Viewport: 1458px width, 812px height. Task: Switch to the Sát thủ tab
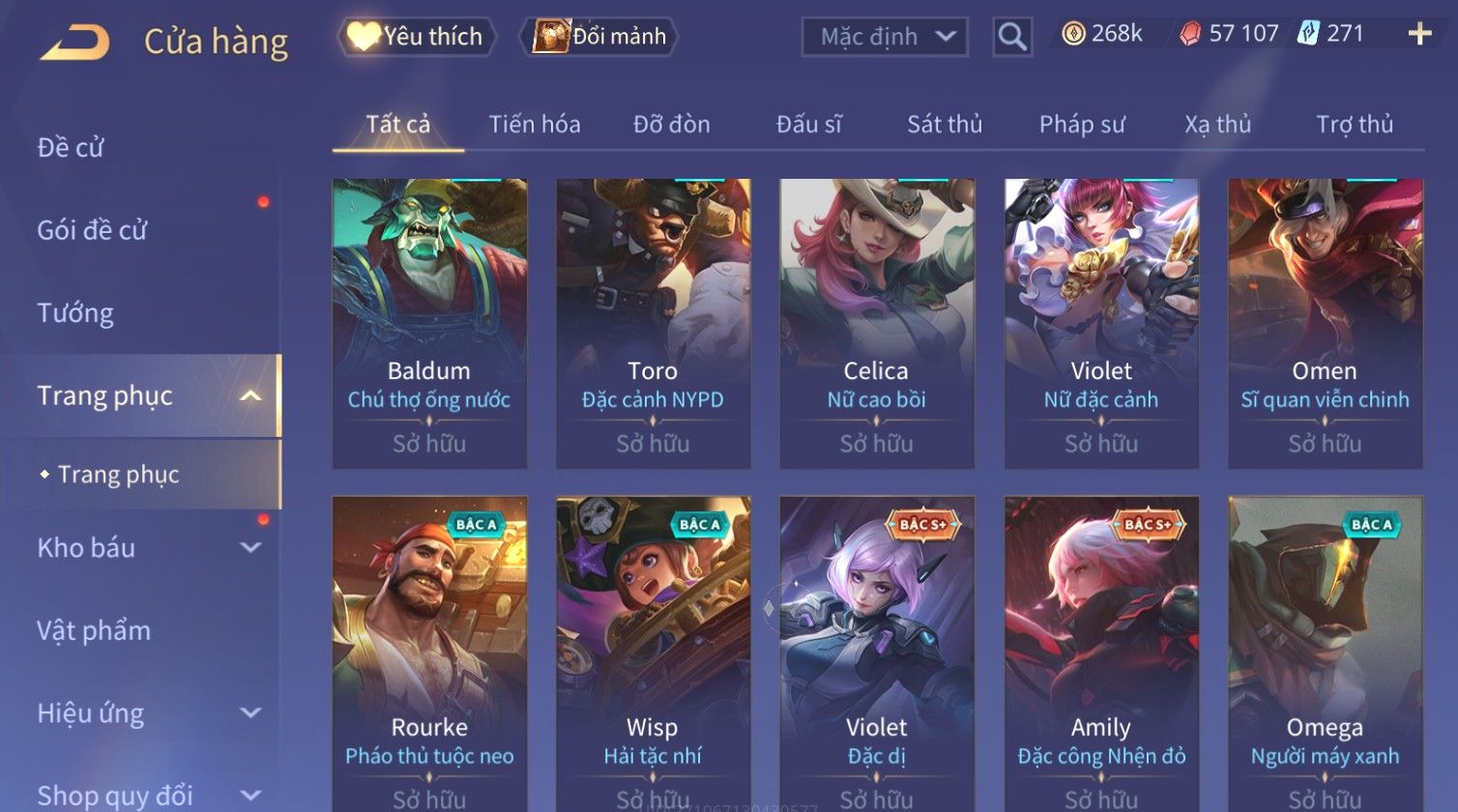[x=945, y=125]
